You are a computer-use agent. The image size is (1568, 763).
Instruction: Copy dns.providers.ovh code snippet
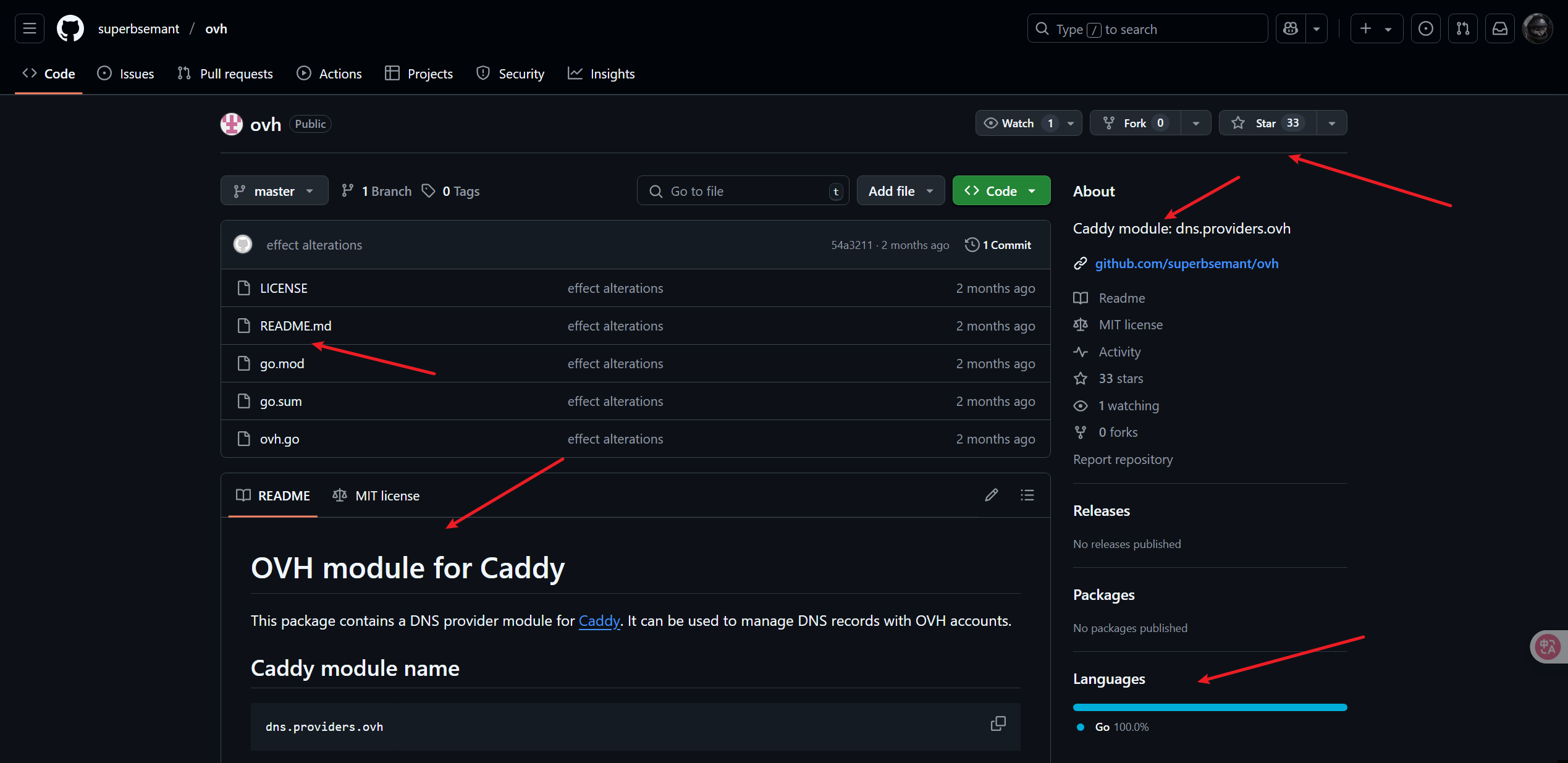coord(998,723)
